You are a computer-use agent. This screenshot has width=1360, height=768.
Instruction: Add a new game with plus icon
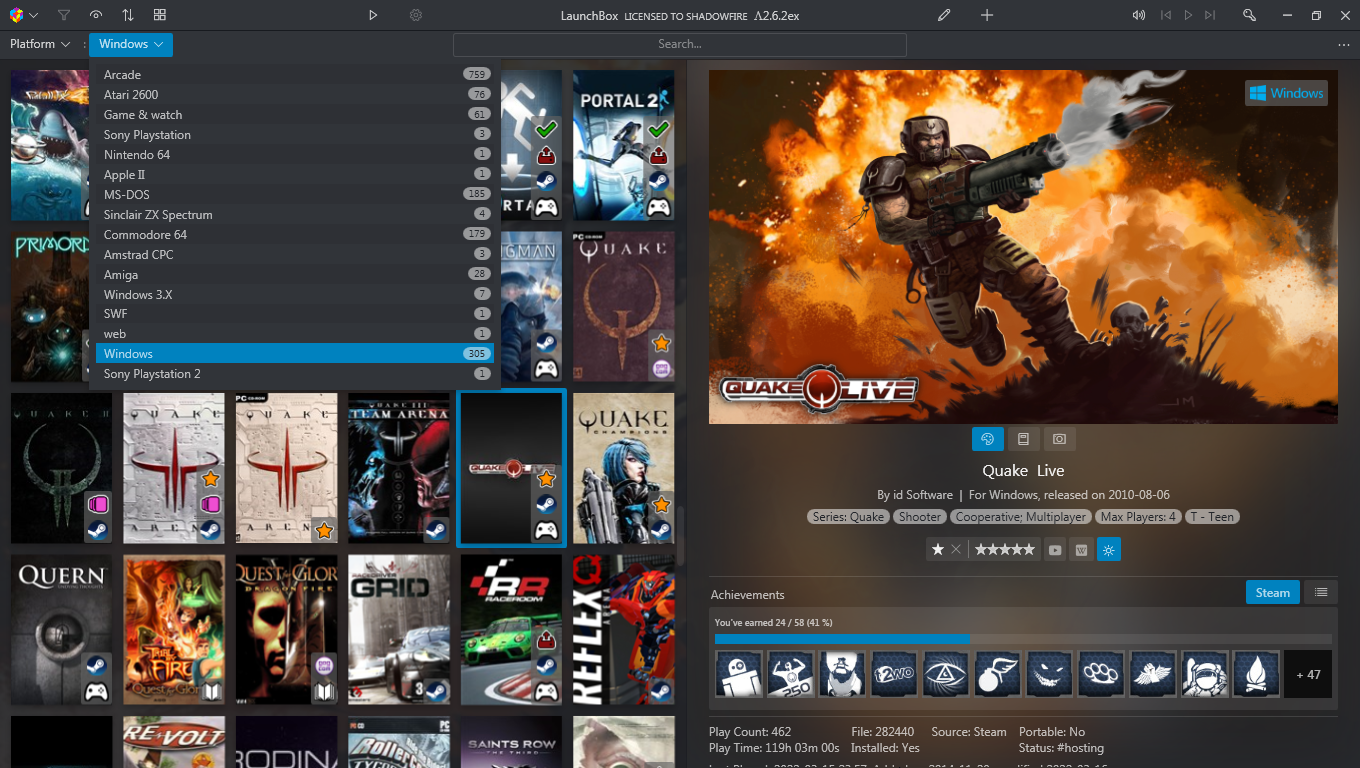coord(987,15)
